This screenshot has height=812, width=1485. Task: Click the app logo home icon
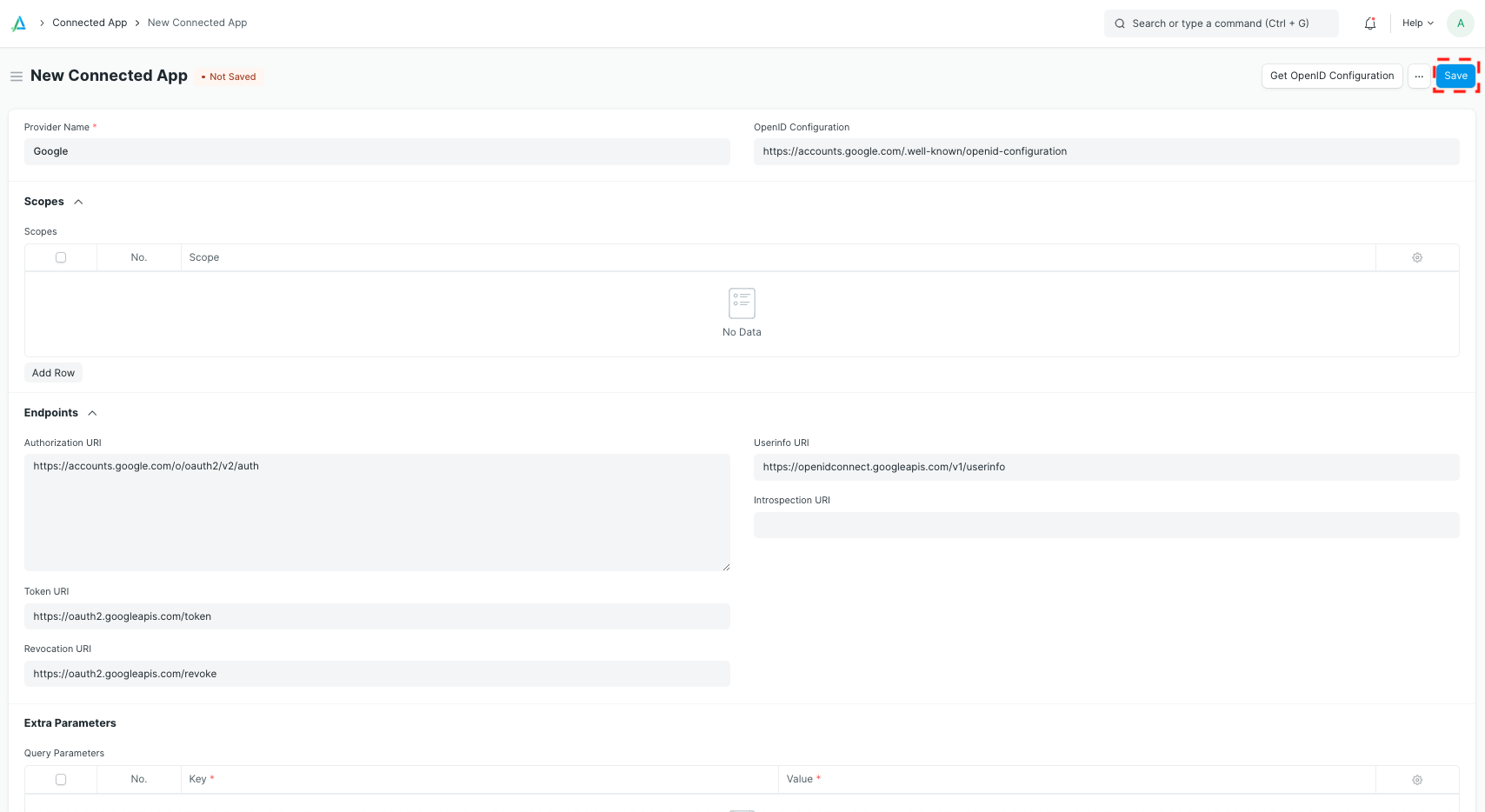pyautogui.click(x=18, y=23)
